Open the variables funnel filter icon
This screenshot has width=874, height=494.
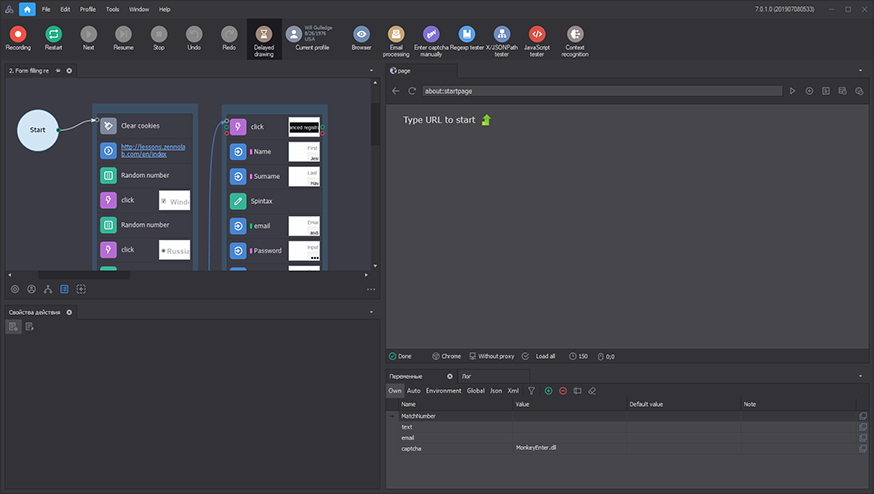point(531,391)
